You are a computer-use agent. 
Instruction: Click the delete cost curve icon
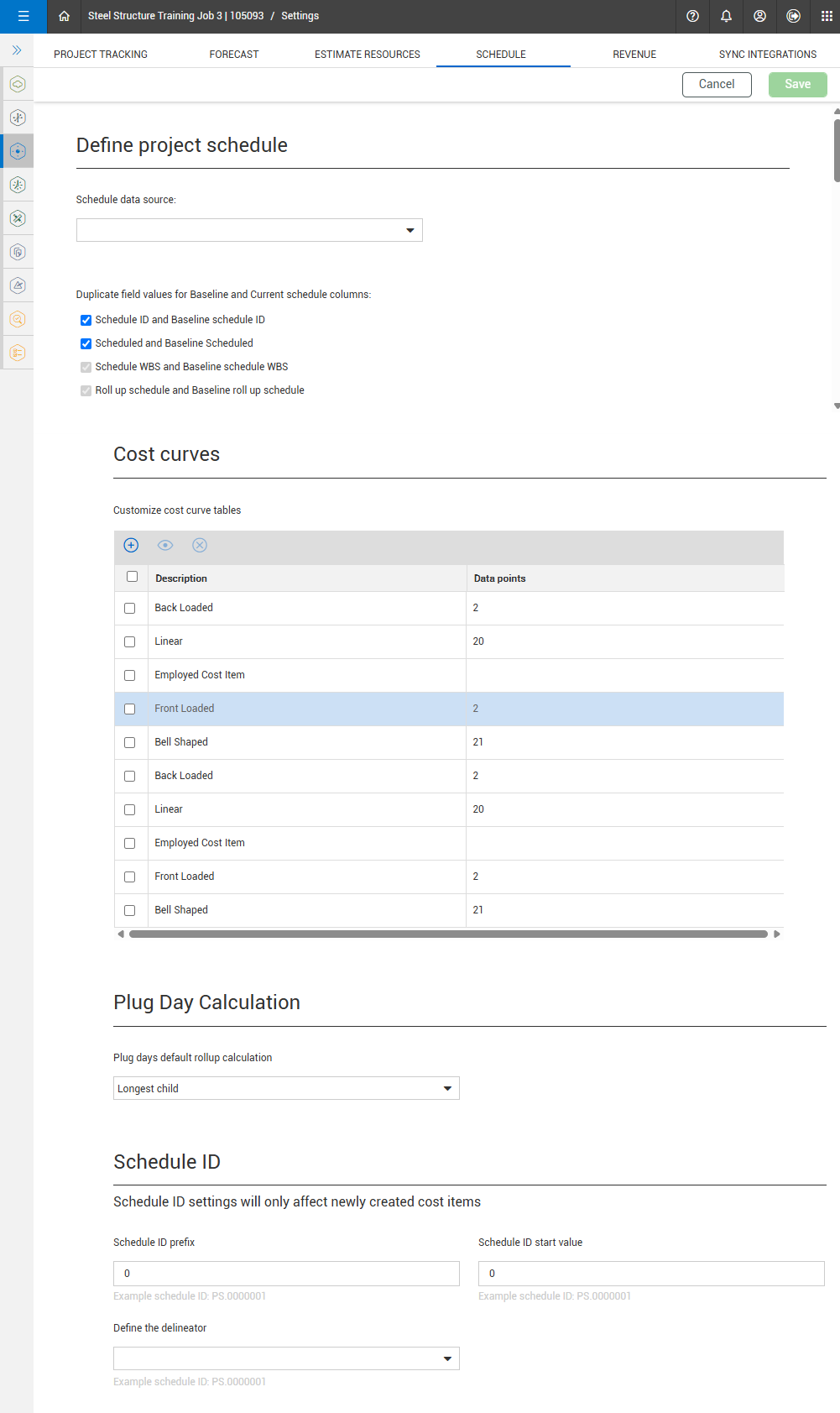click(x=200, y=546)
